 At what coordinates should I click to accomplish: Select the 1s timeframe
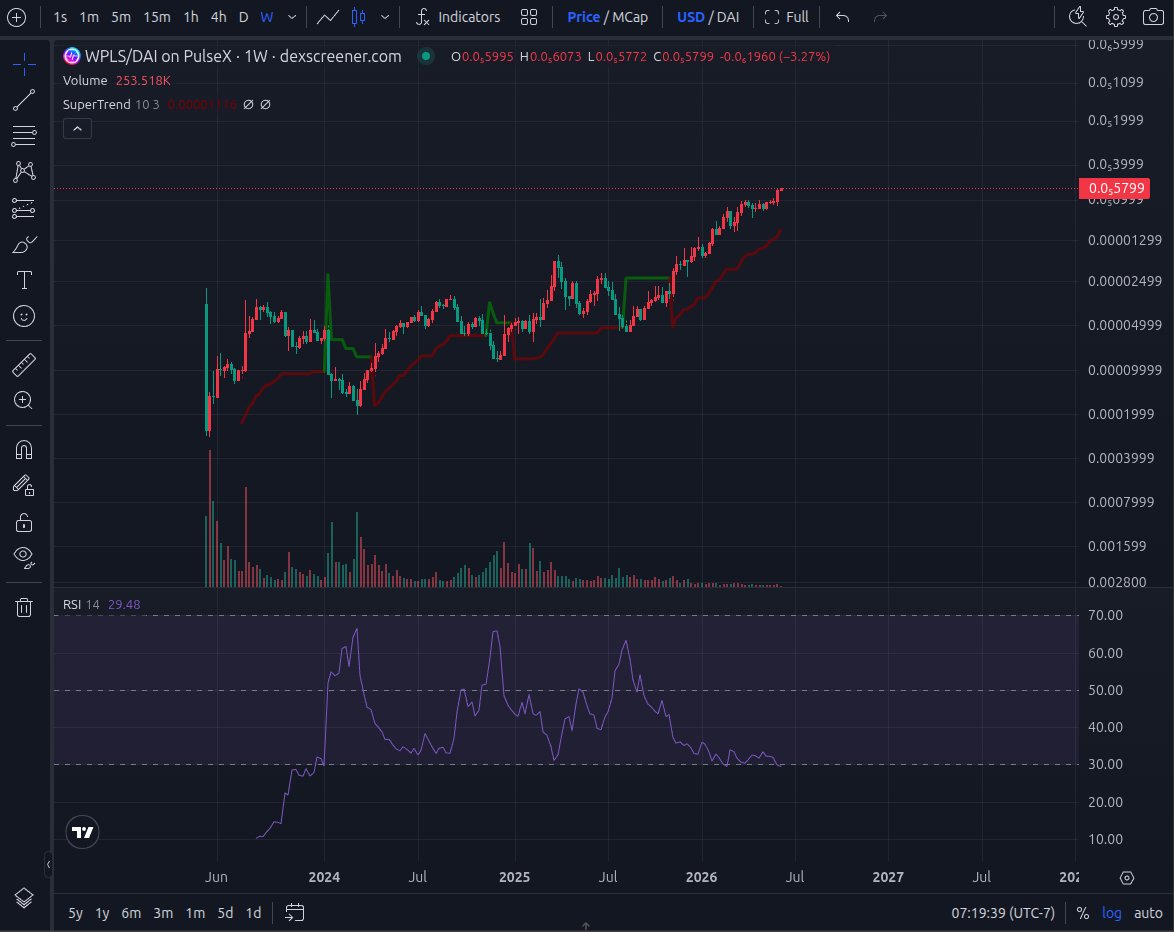[60, 16]
